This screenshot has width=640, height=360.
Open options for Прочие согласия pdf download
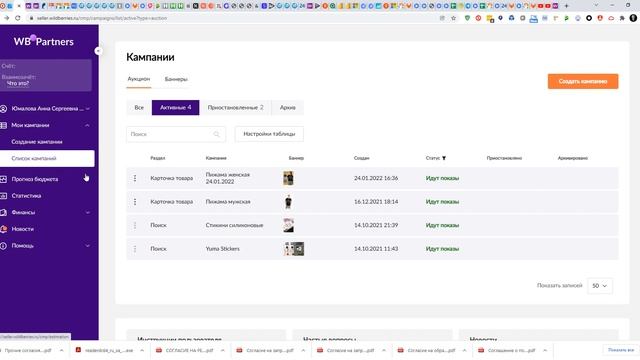pyautogui.click(x=61, y=350)
